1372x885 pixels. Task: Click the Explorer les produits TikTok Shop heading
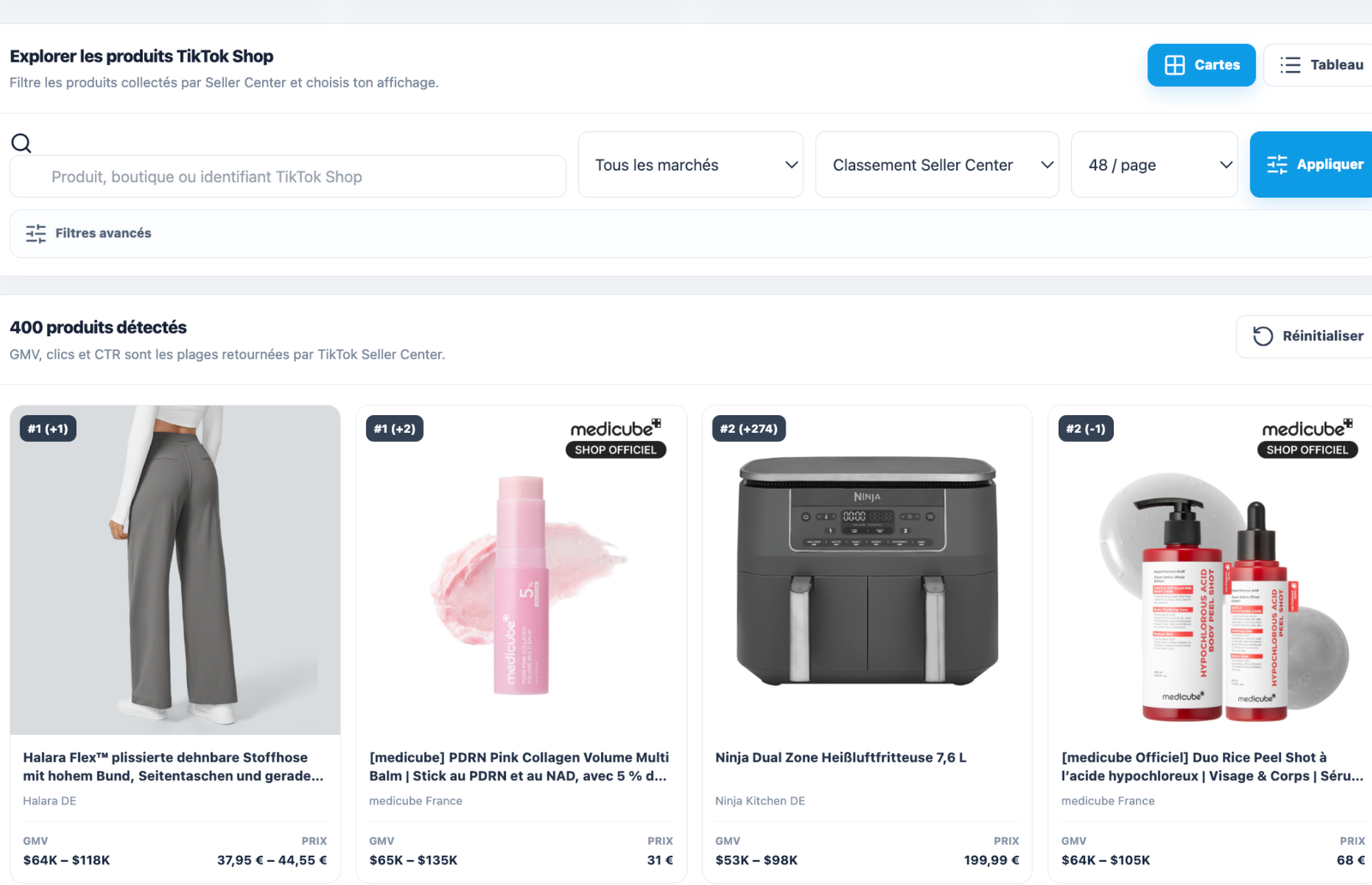141,57
